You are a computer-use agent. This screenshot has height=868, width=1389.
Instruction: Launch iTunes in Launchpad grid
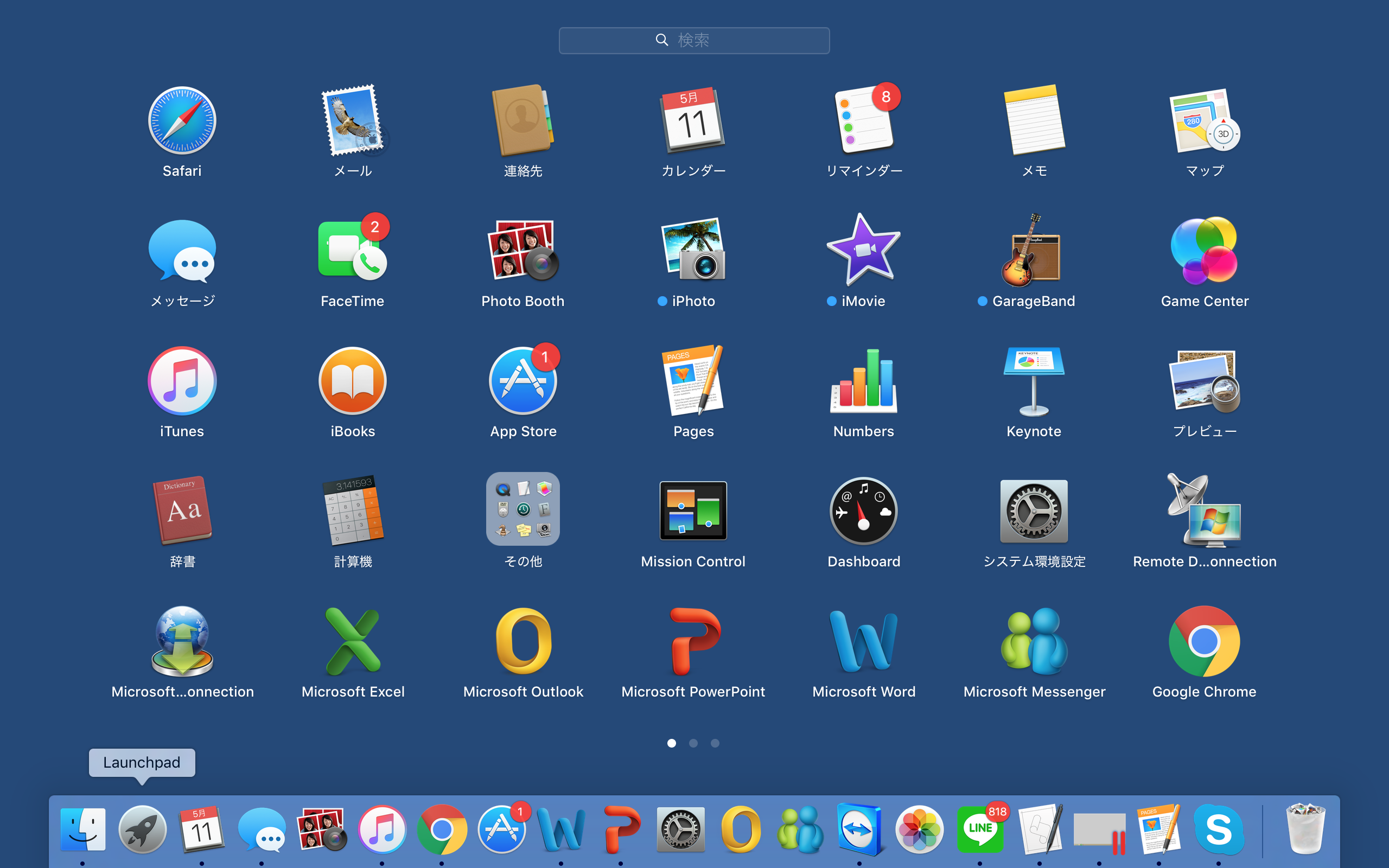[x=182, y=381]
